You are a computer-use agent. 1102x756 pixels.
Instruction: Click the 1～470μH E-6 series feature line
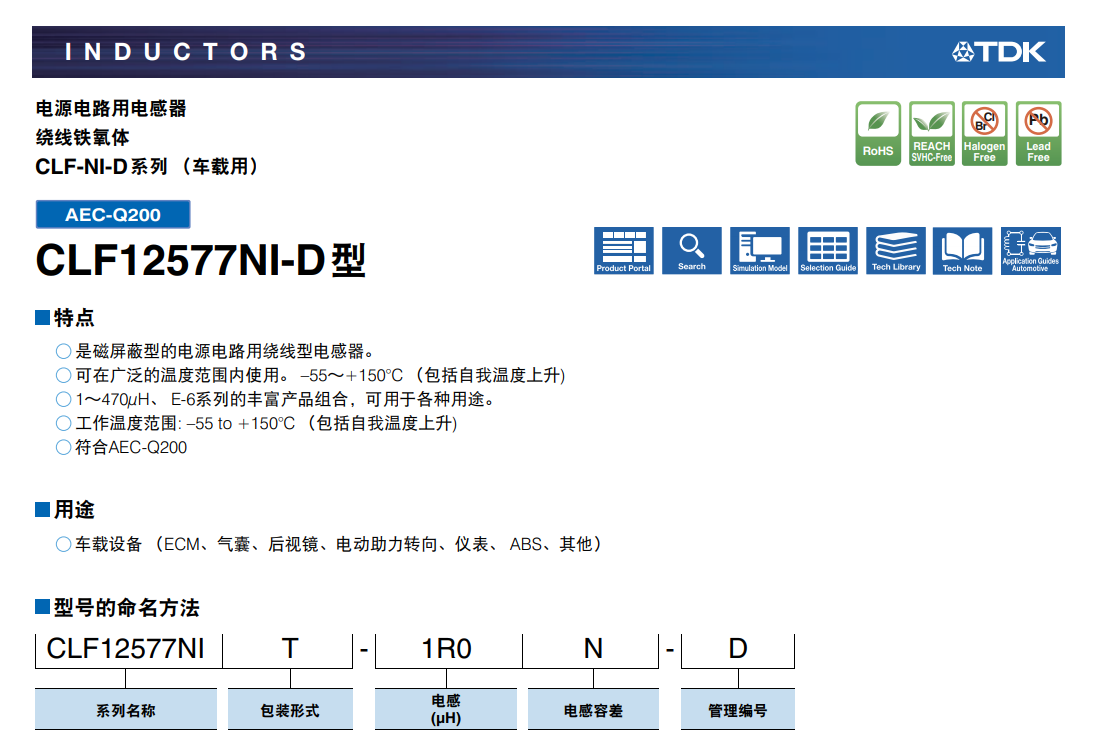tap(277, 400)
